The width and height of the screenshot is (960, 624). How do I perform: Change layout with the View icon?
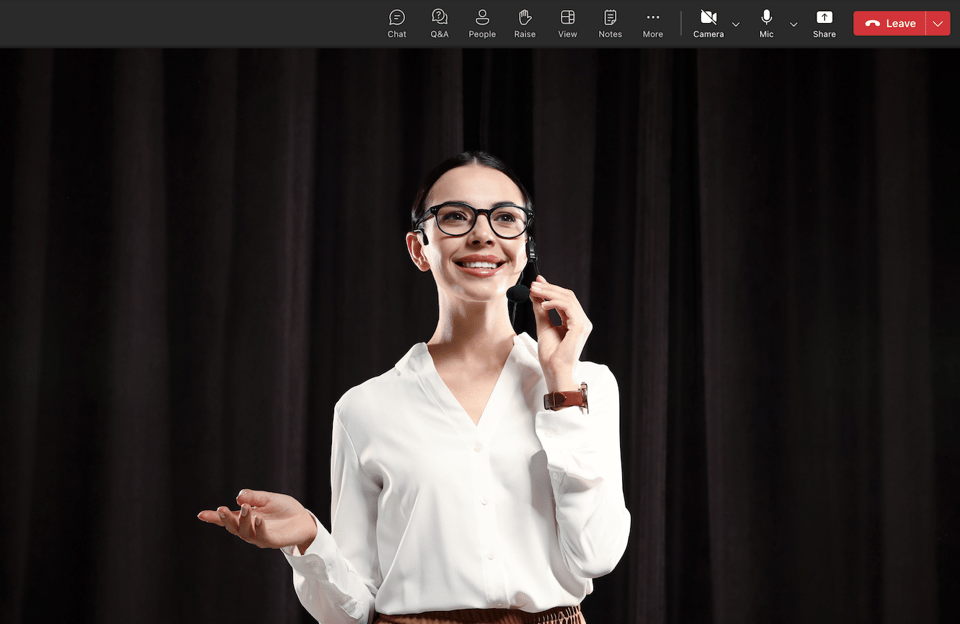point(568,17)
